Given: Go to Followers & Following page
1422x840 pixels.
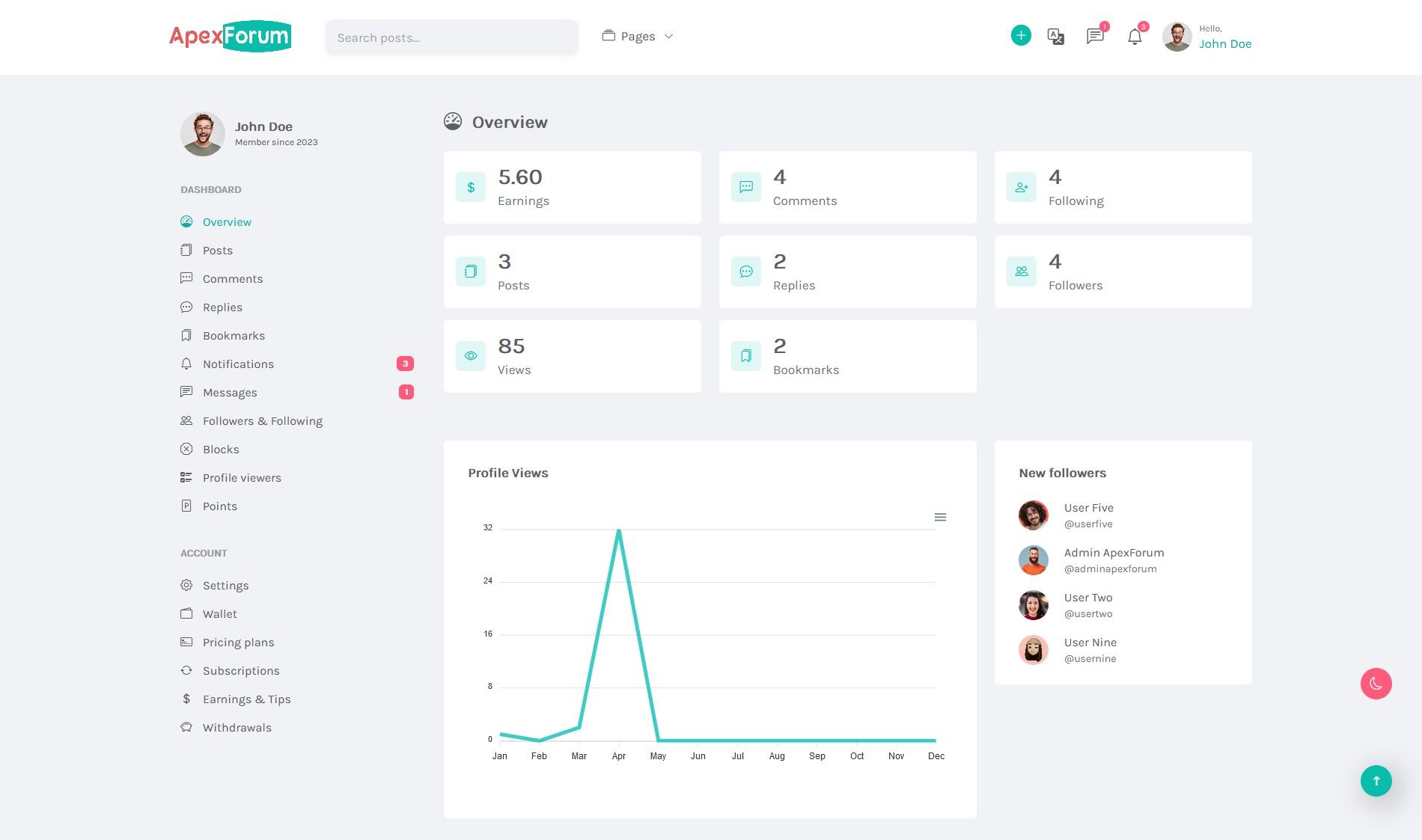Looking at the screenshot, I should click(x=262, y=421).
